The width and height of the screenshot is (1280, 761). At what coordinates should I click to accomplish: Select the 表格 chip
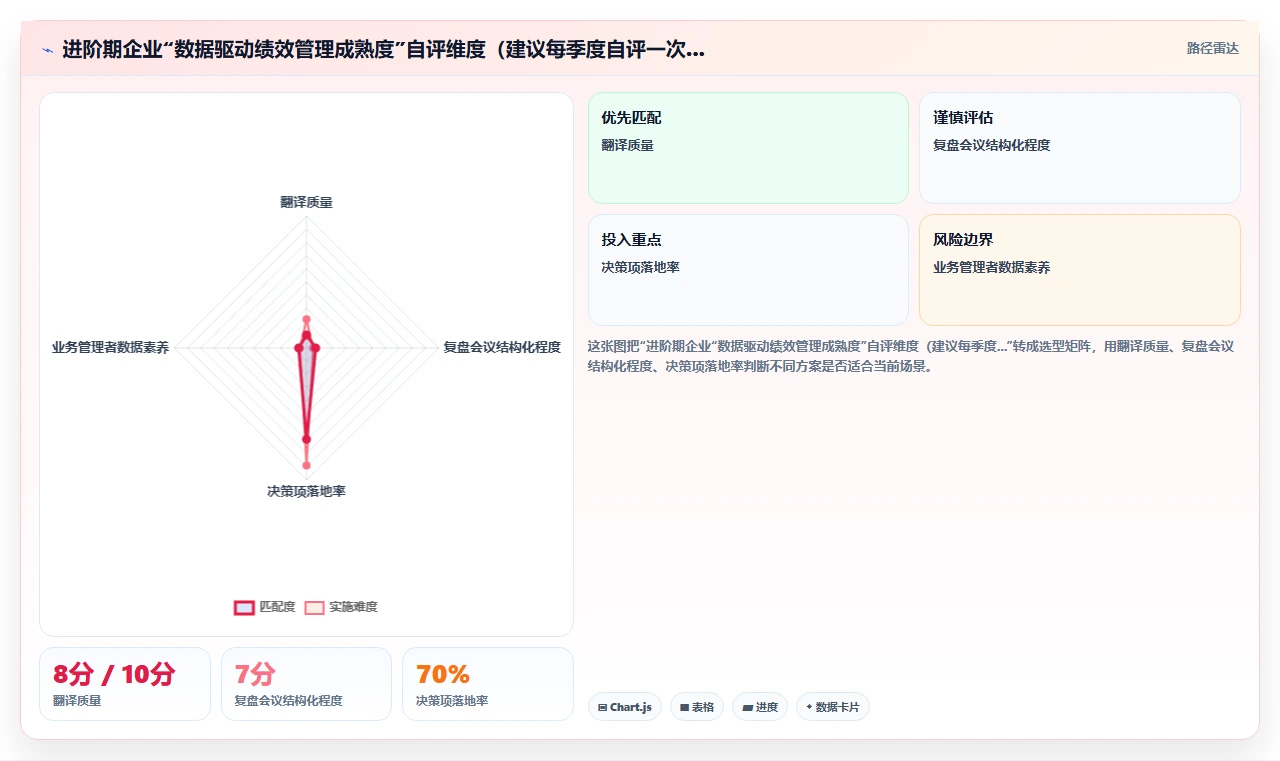tap(697, 707)
